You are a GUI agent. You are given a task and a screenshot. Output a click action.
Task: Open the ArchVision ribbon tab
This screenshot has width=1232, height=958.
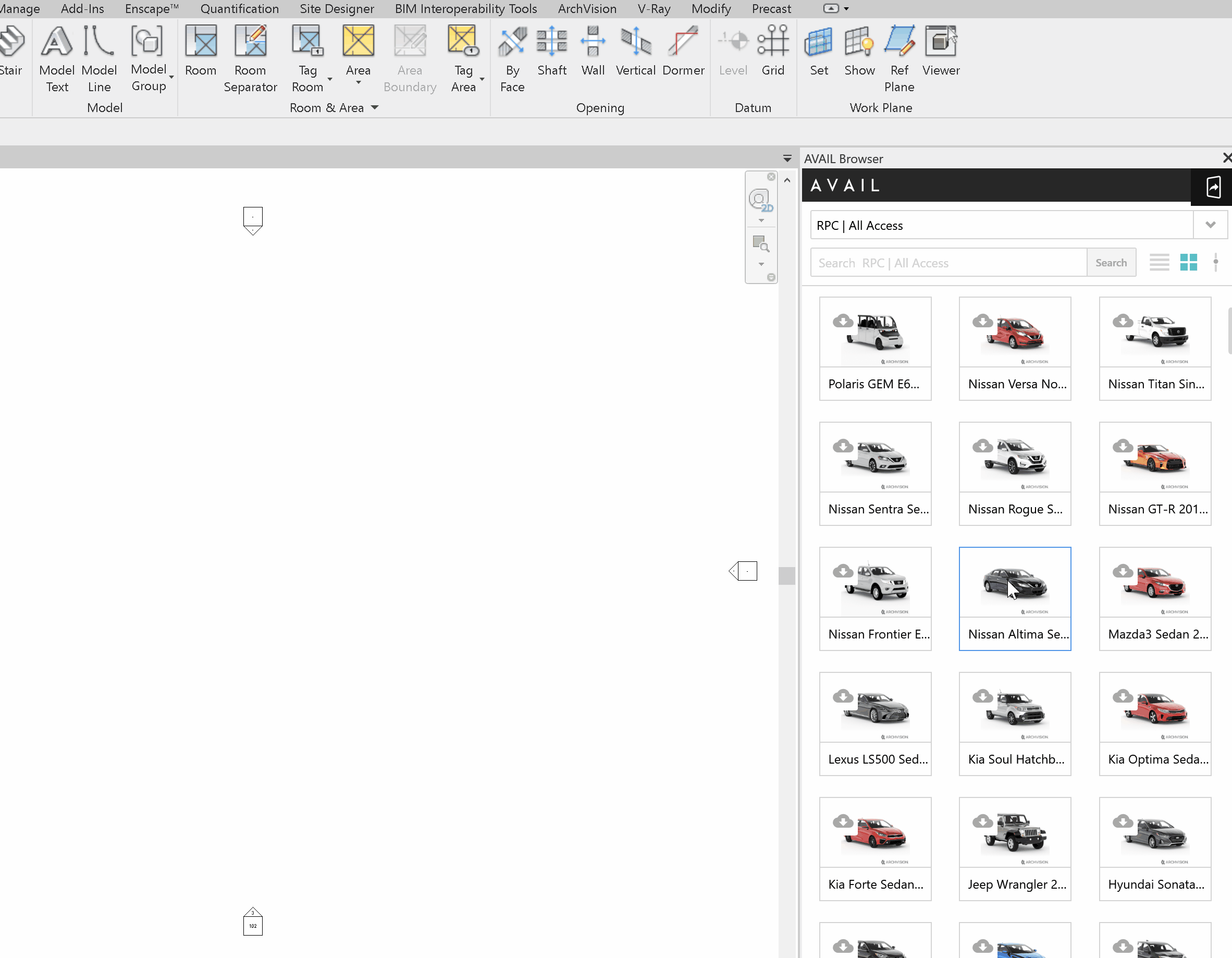[x=587, y=8]
